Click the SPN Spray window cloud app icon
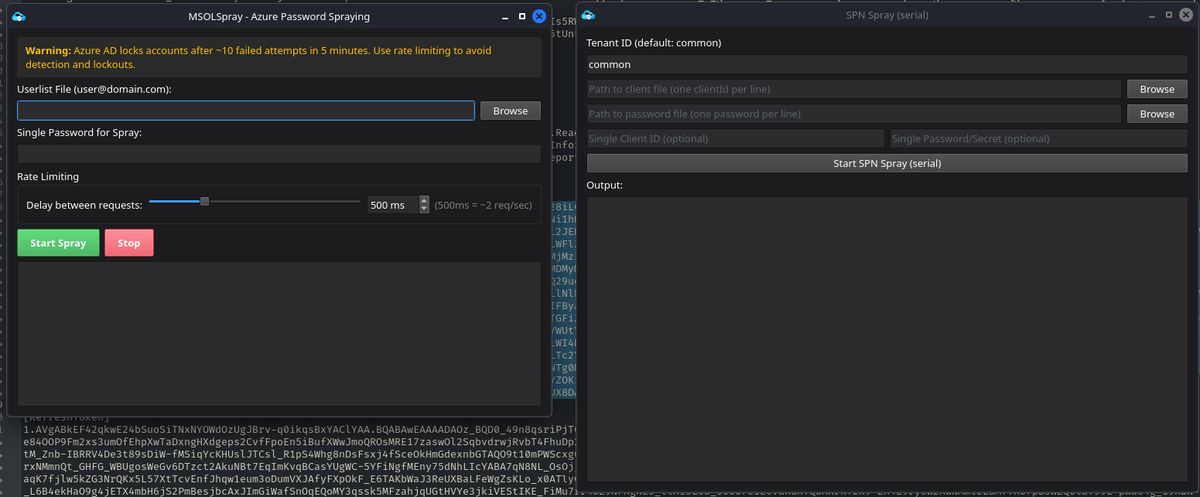This screenshot has width=1200, height=497. click(x=588, y=17)
